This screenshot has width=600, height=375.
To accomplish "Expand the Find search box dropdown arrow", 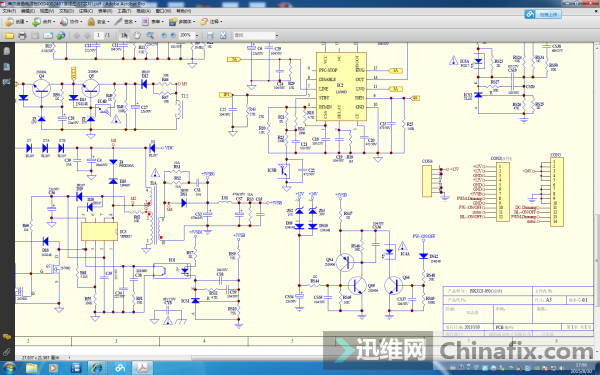I will point(277,36).
